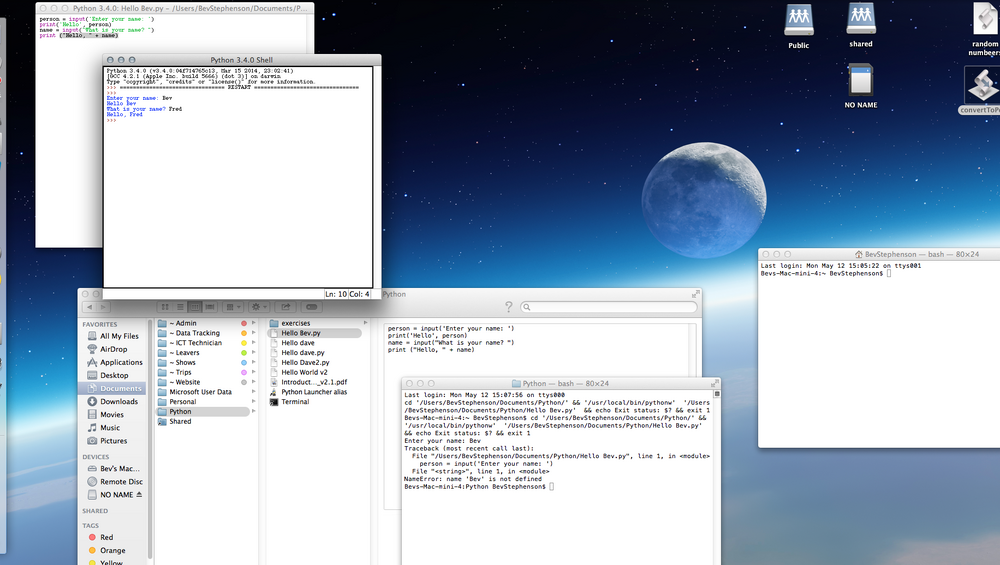Expand the Personal folder arrow
Screen dimensions: 1000x565
coord(254,402)
